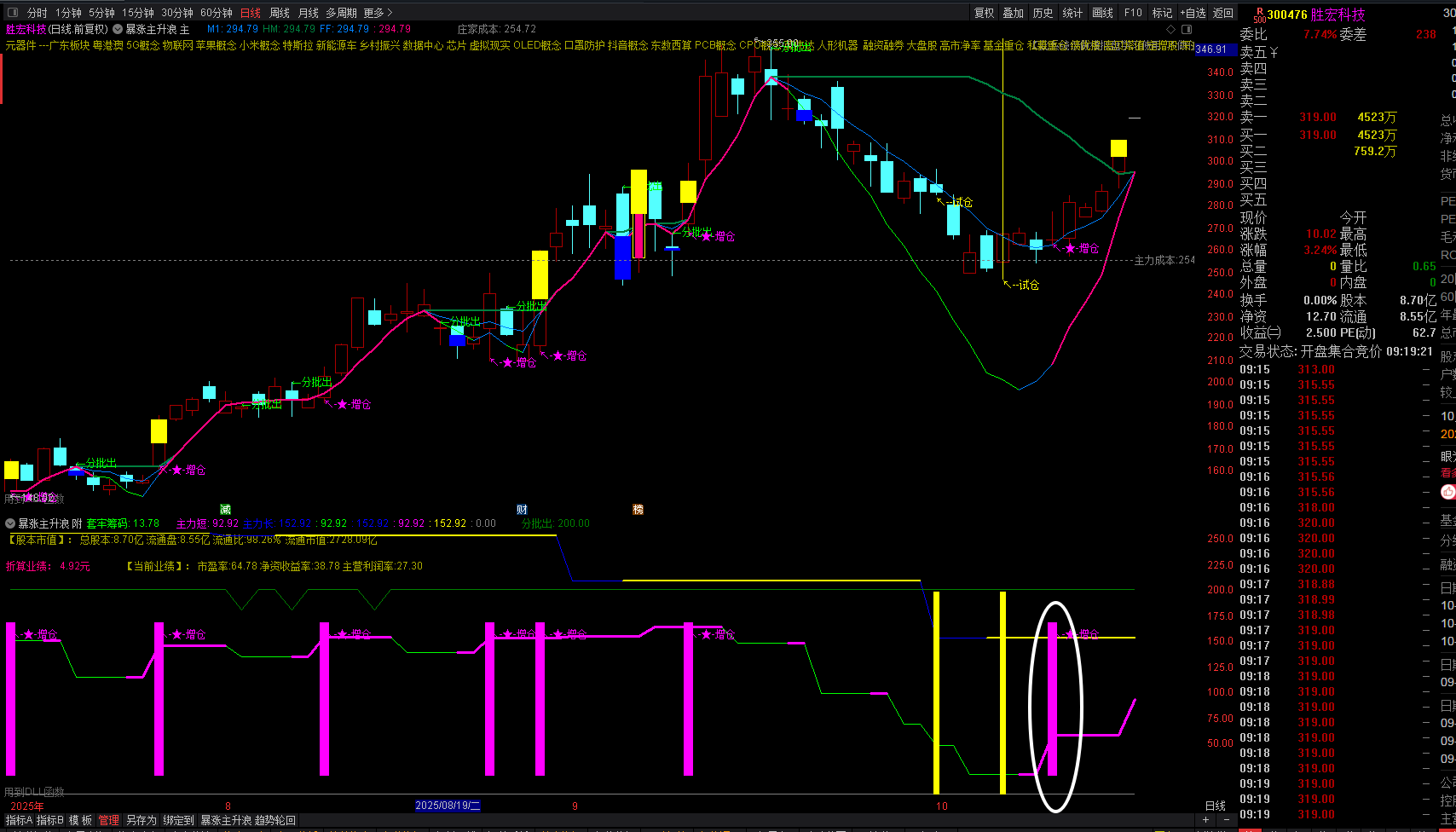Toggle the side panel icon beside 分时
The width and height of the screenshot is (1456, 832).
pyautogui.click(x=12, y=13)
